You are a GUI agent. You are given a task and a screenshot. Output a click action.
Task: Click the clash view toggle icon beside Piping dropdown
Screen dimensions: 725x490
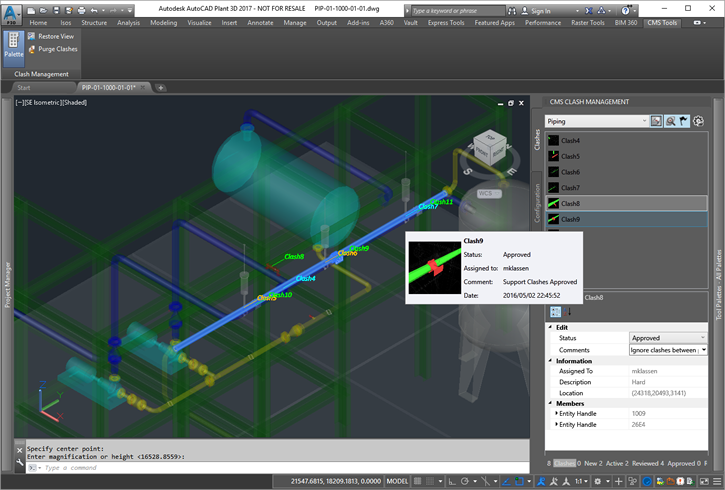(656, 121)
